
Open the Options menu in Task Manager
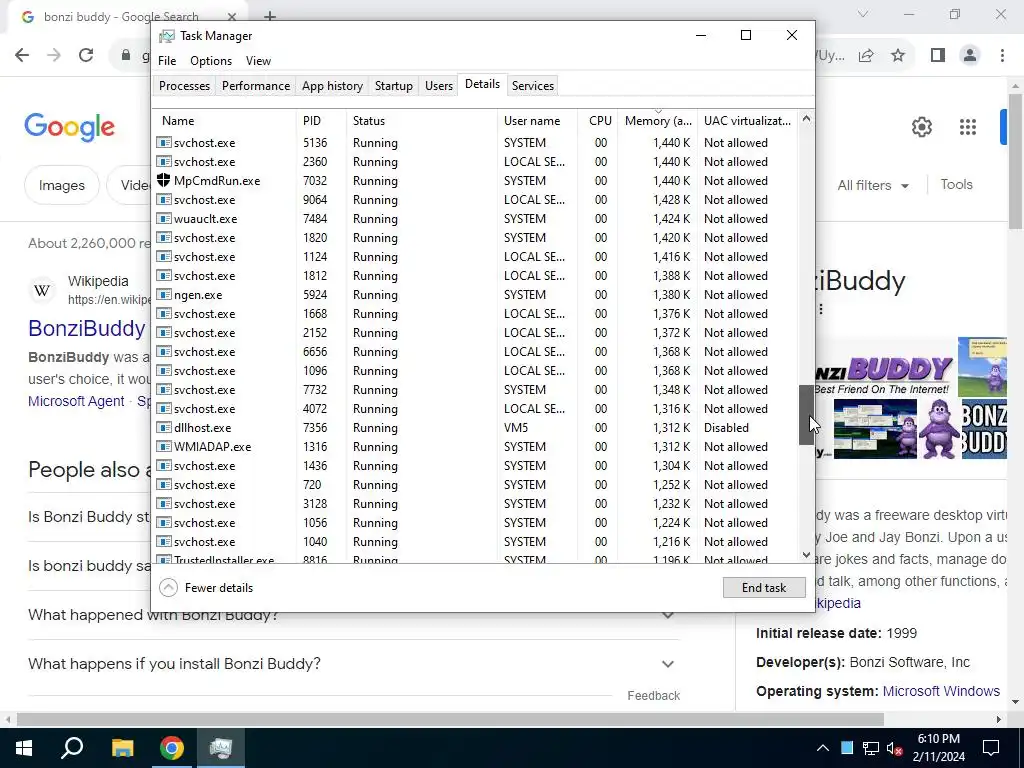pyautogui.click(x=211, y=61)
